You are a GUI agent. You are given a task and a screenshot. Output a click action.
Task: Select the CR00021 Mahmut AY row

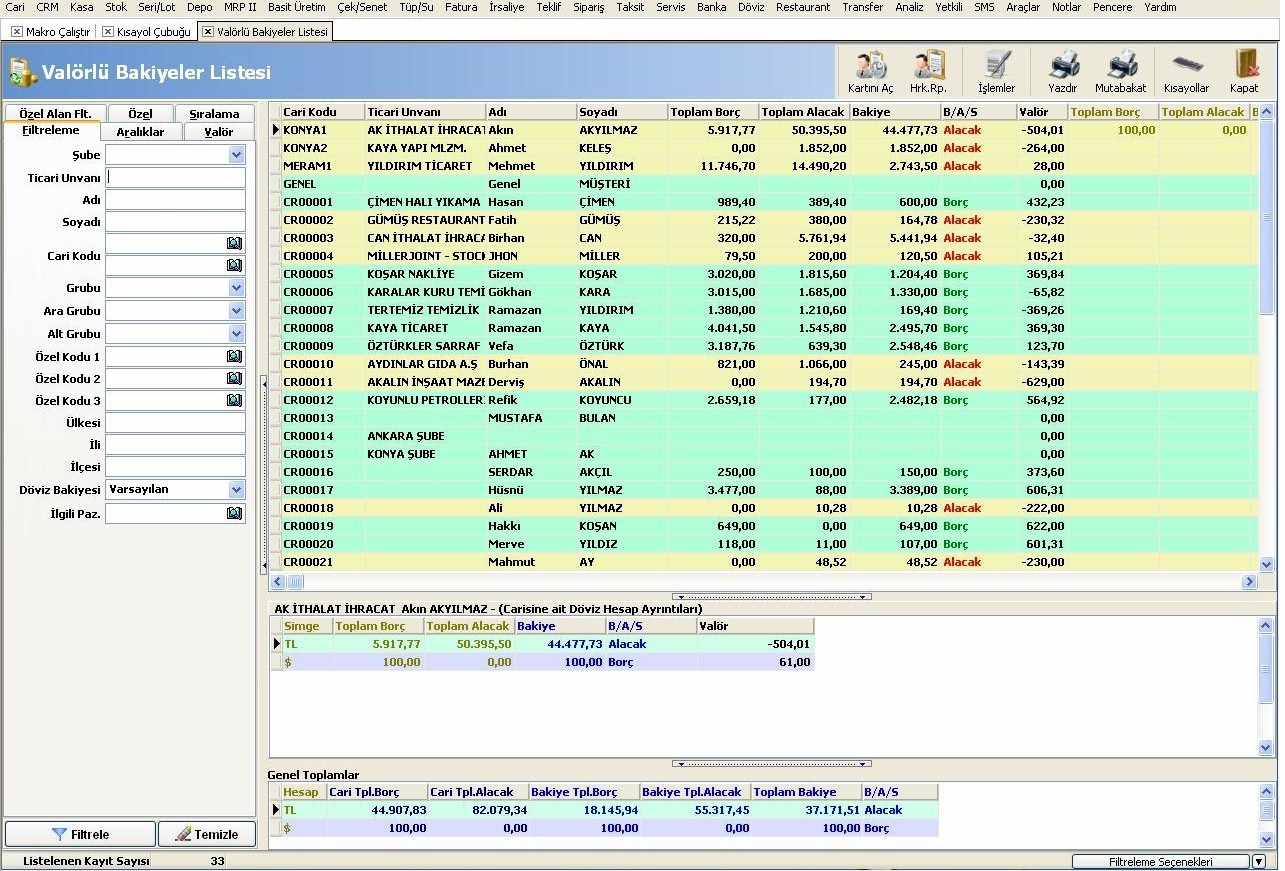763,562
